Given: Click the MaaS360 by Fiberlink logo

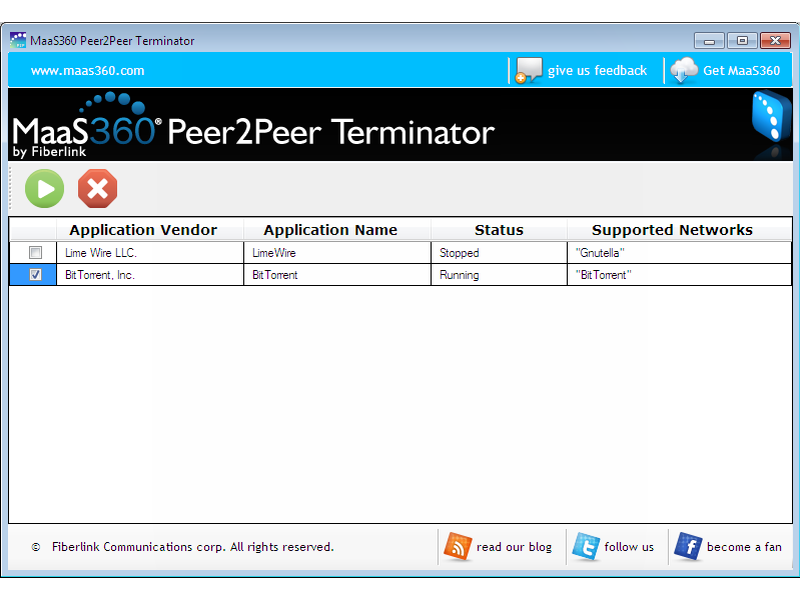Looking at the screenshot, I should click(87, 125).
